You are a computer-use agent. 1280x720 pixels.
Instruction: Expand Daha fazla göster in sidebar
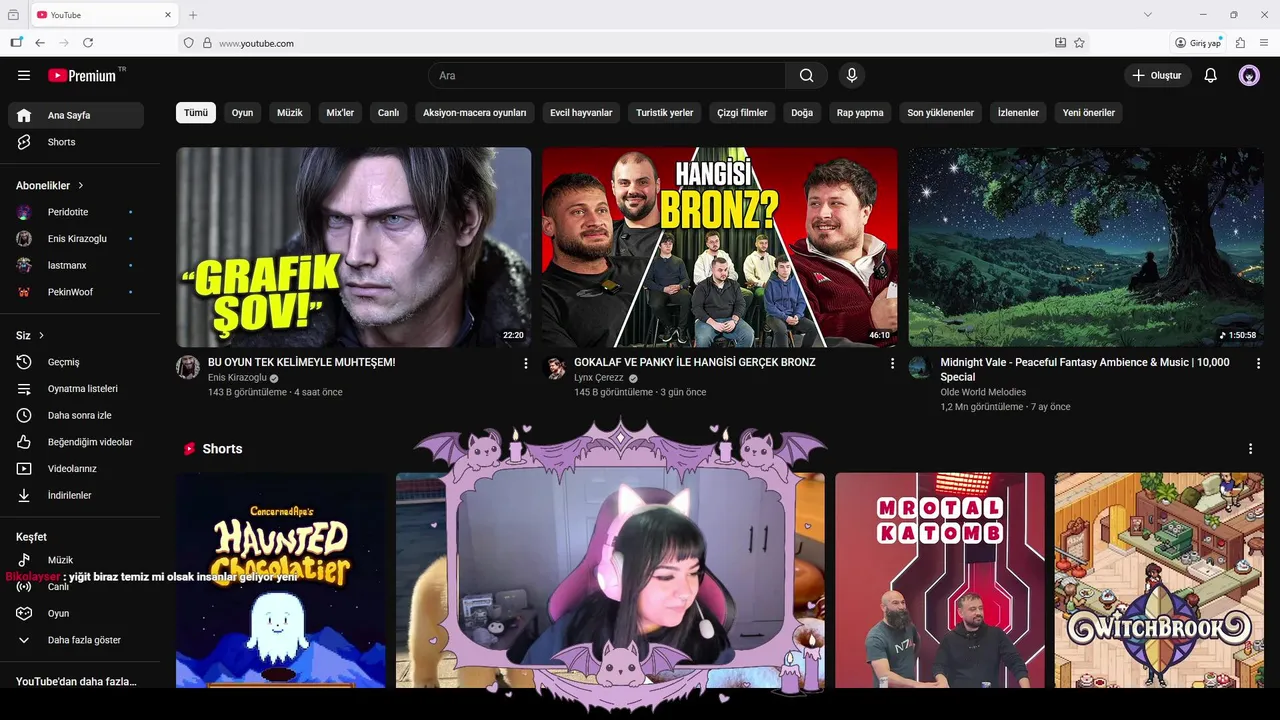pos(76,640)
